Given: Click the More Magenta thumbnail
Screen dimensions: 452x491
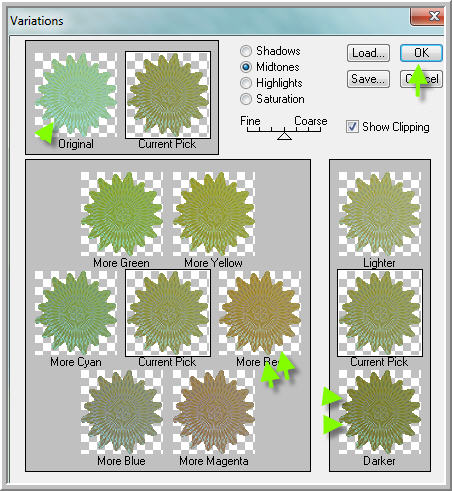Looking at the screenshot, I should tap(214, 412).
